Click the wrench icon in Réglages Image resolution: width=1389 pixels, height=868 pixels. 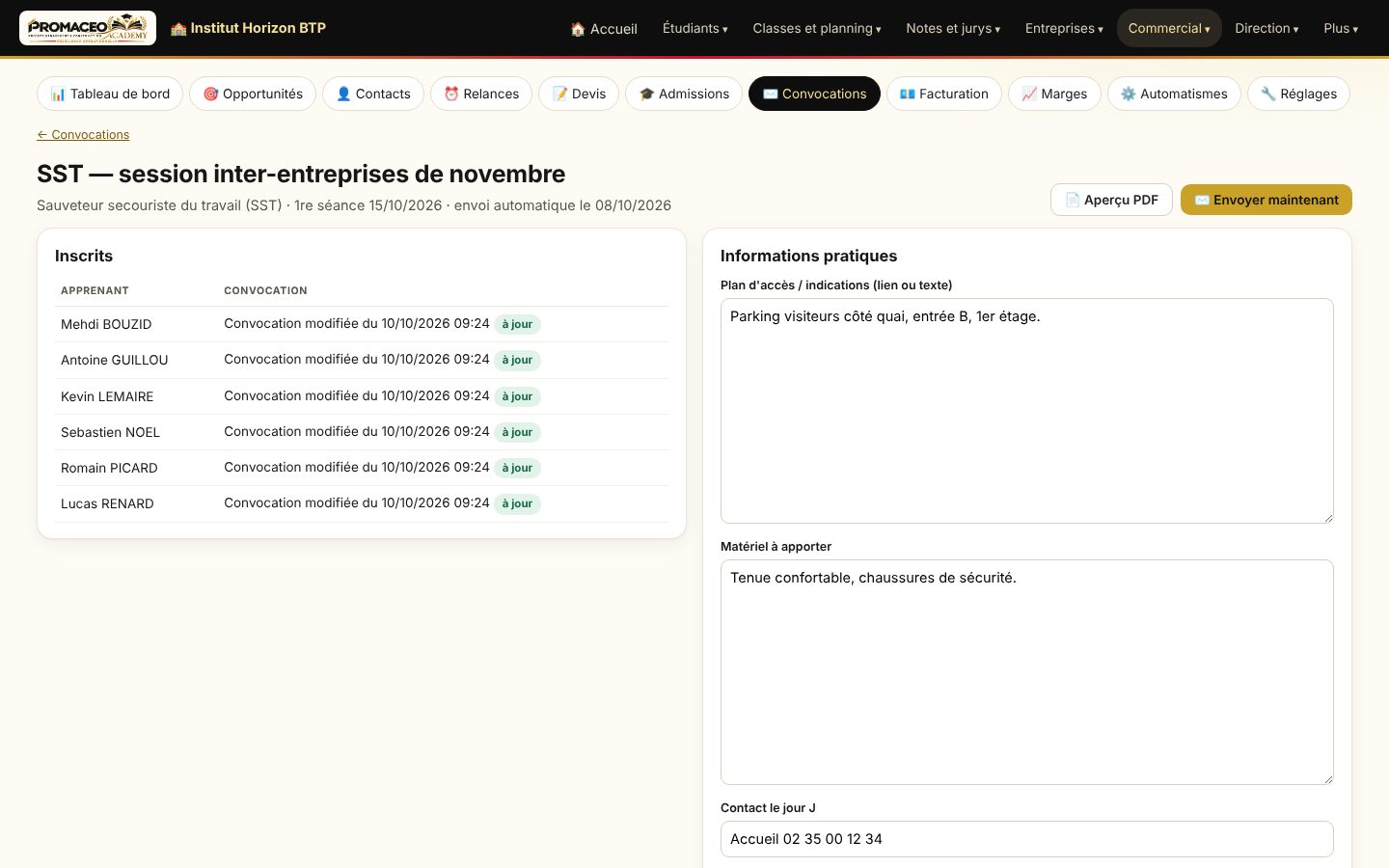tap(1268, 94)
